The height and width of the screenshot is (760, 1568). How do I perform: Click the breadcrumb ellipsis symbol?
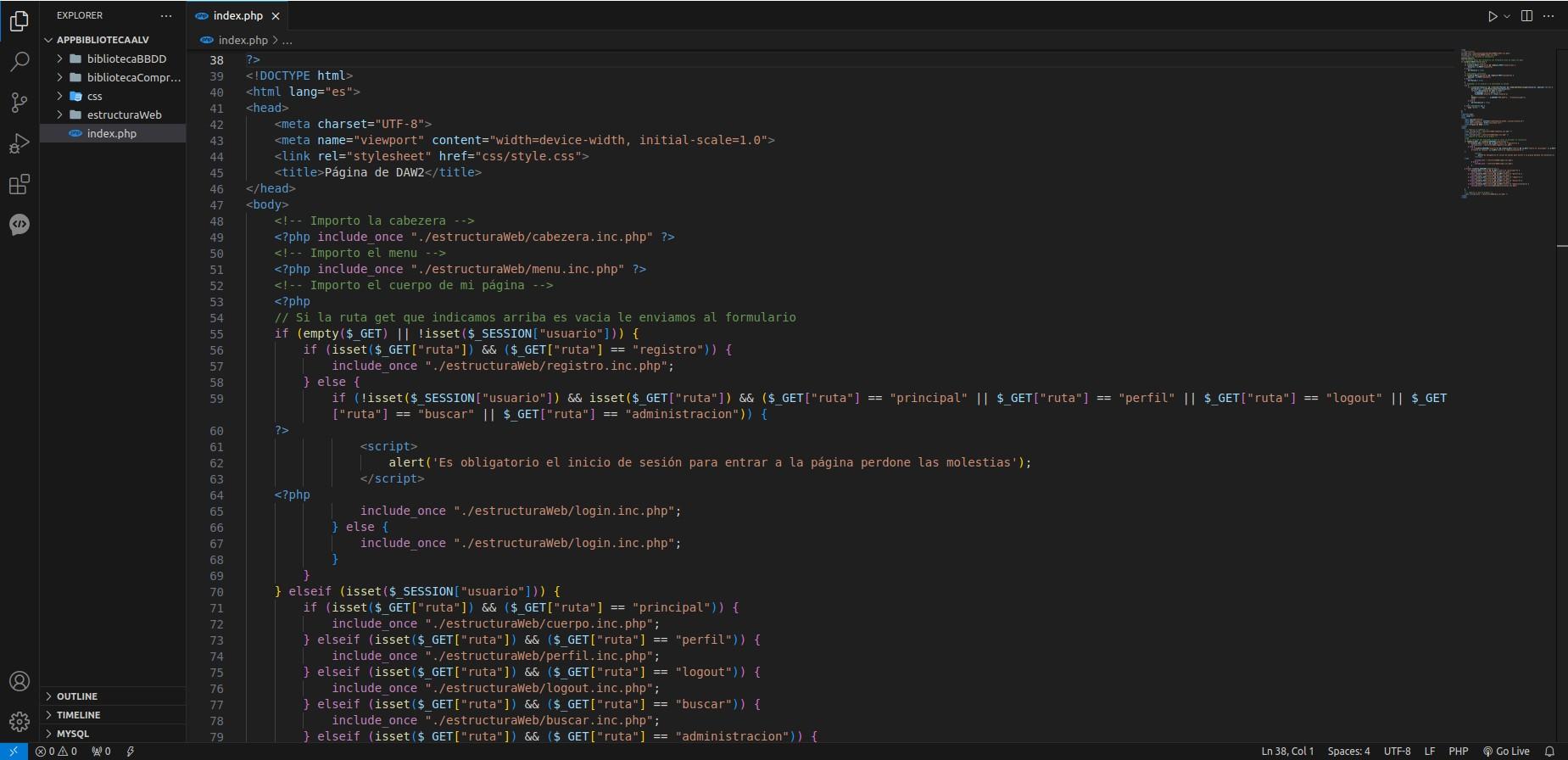tap(287, 40)
